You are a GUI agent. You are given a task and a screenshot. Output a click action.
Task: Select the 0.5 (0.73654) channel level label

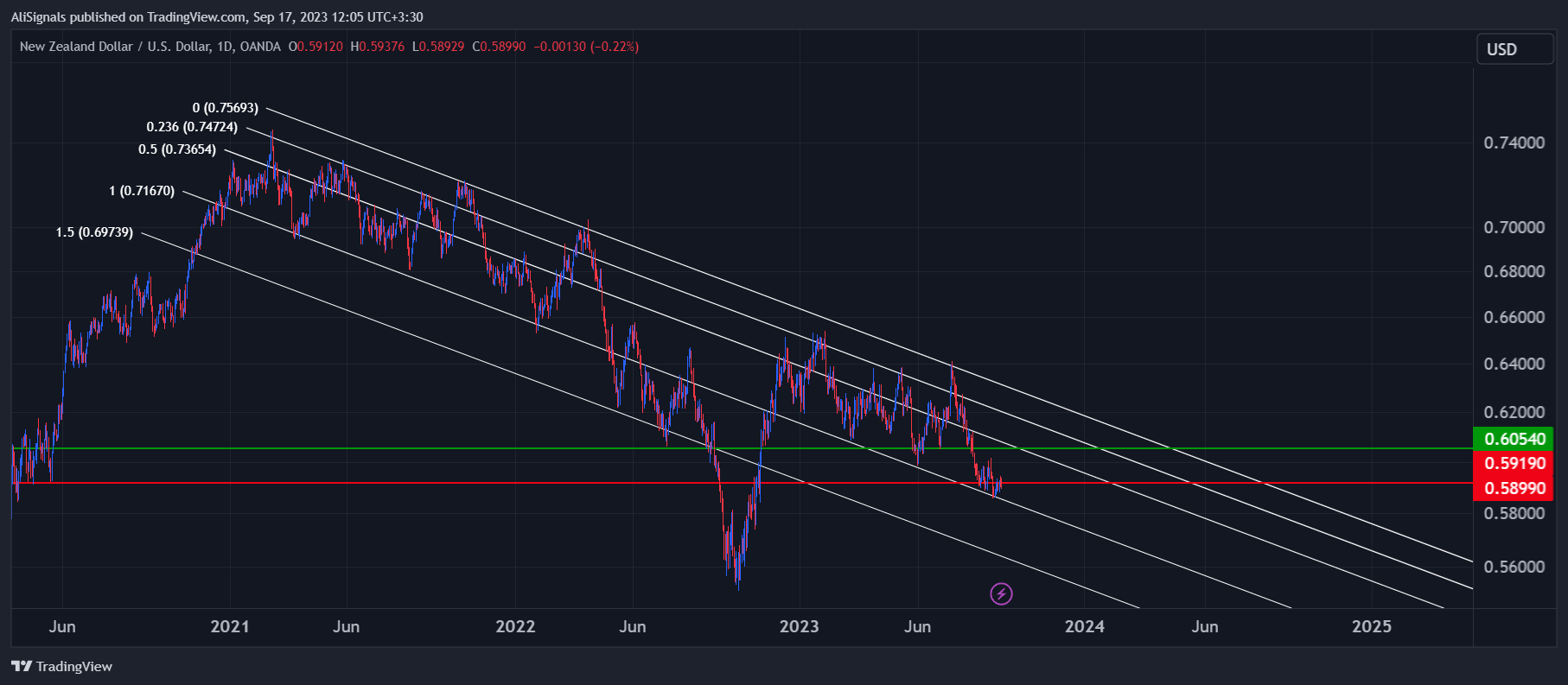coord(177,149)
